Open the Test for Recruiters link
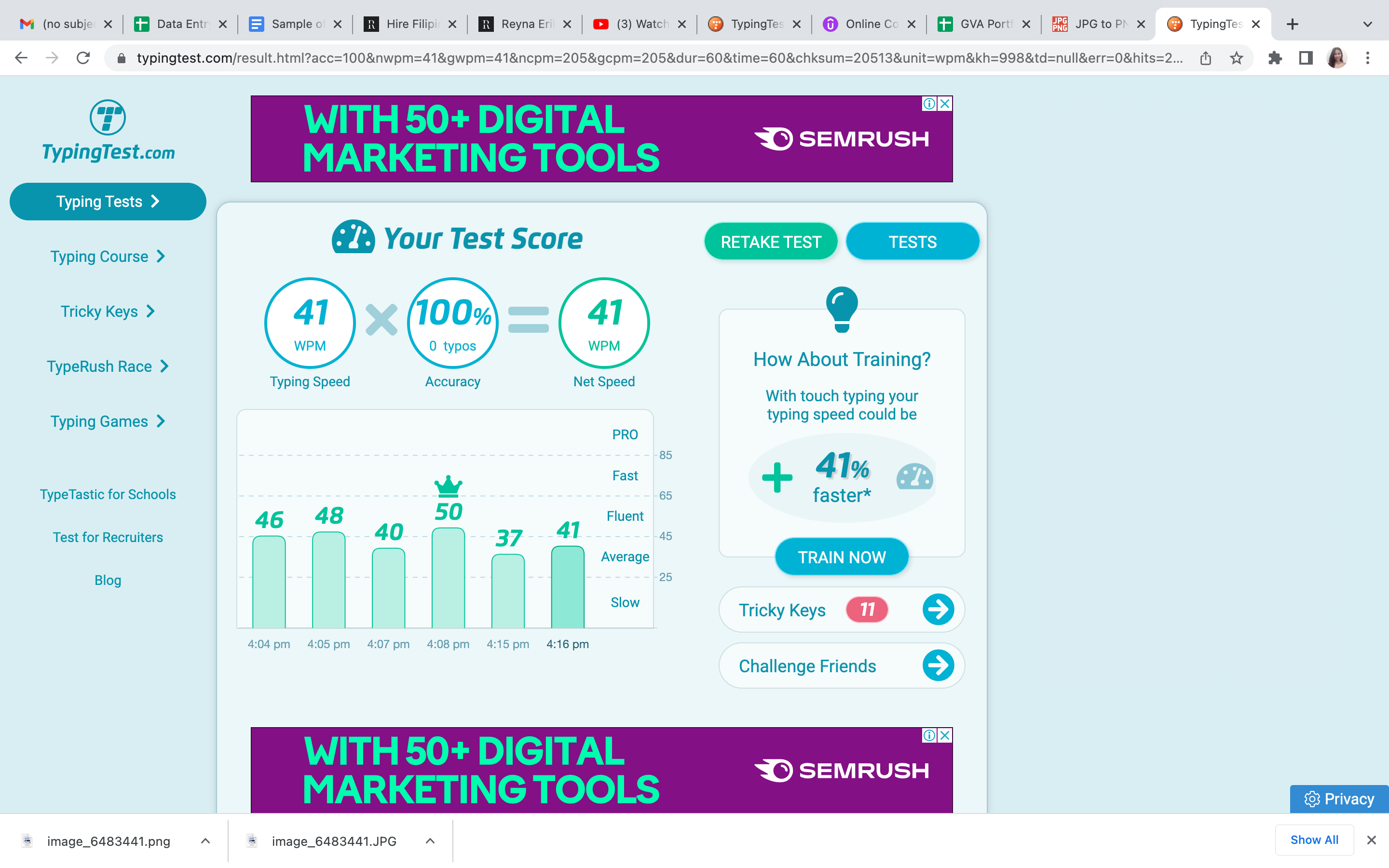Viewport: 1389px width, 868px height. tap(108, 537)
